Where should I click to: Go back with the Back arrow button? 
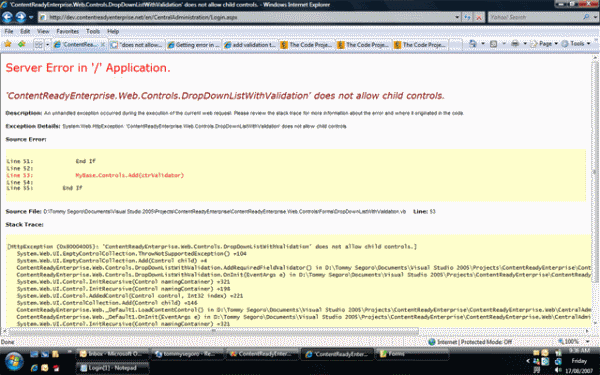click(7, 17)
